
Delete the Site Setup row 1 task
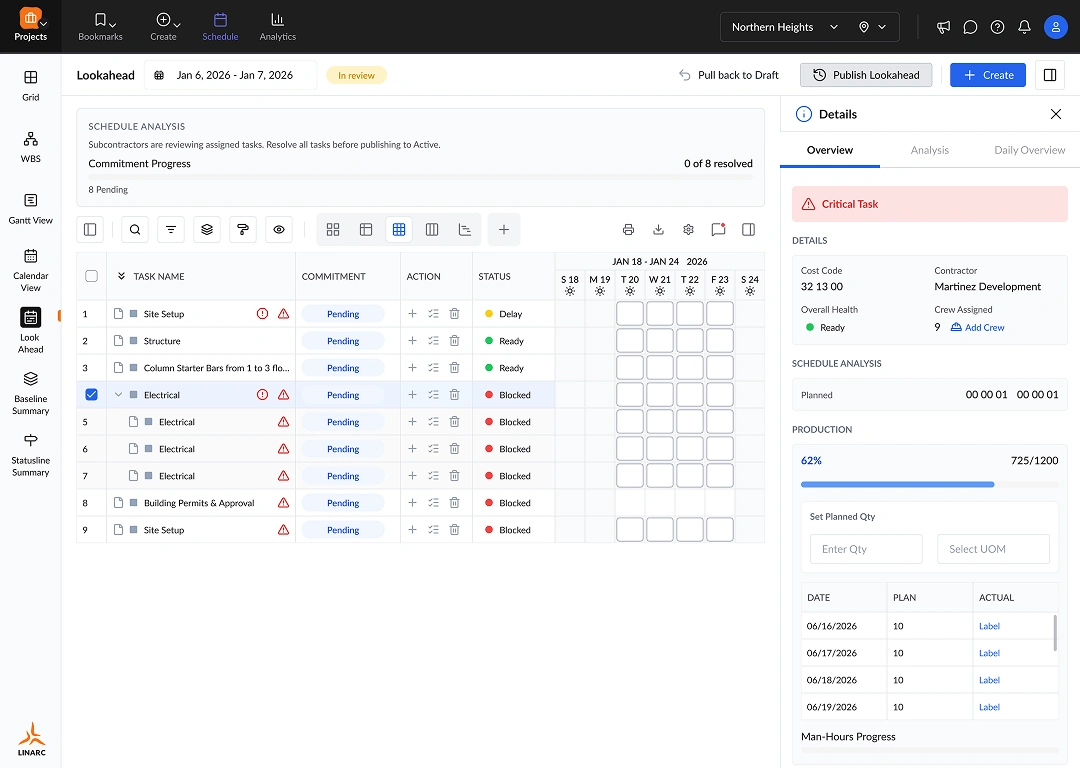point(455,314)
